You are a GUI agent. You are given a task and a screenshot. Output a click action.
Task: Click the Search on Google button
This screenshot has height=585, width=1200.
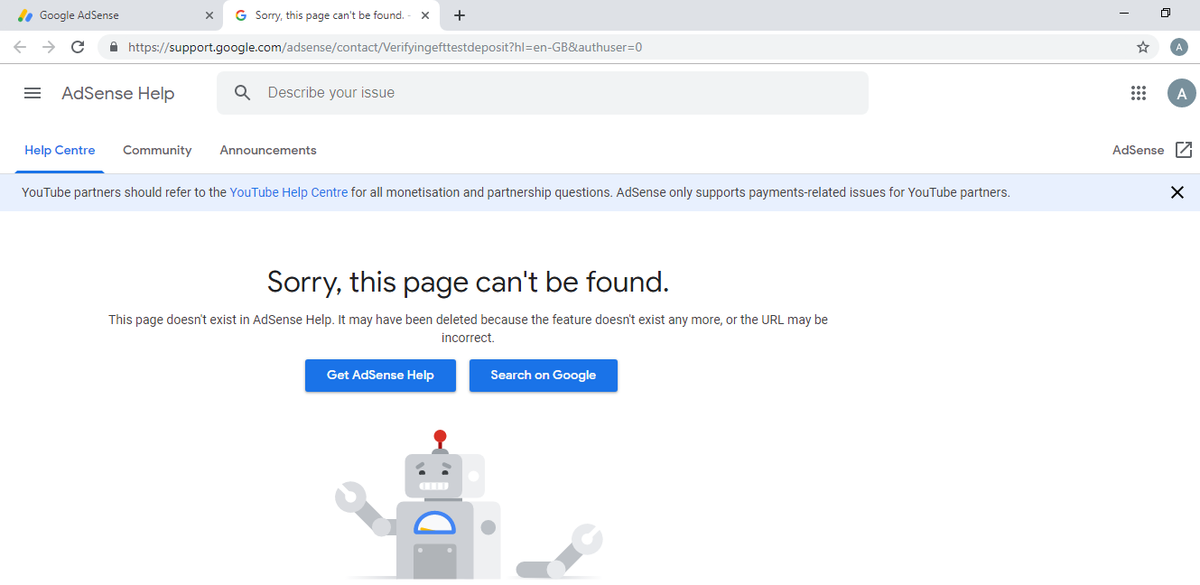click(x=543, y=375)
